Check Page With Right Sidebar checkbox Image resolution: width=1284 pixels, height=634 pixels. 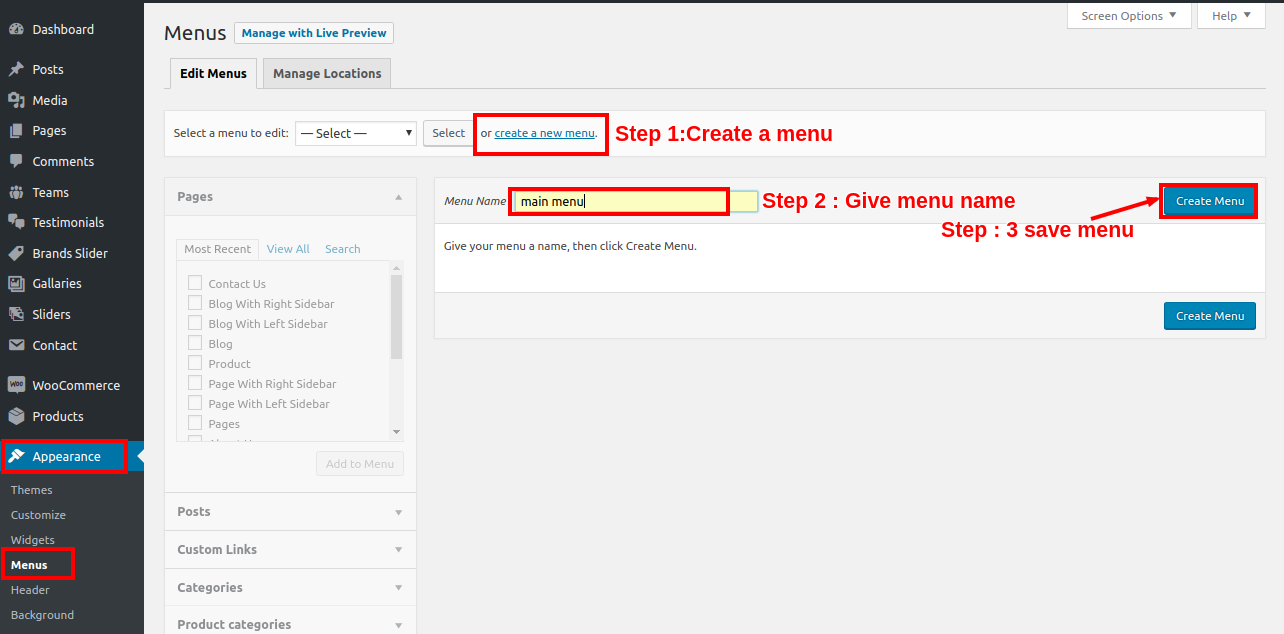[x=195, y=383]
